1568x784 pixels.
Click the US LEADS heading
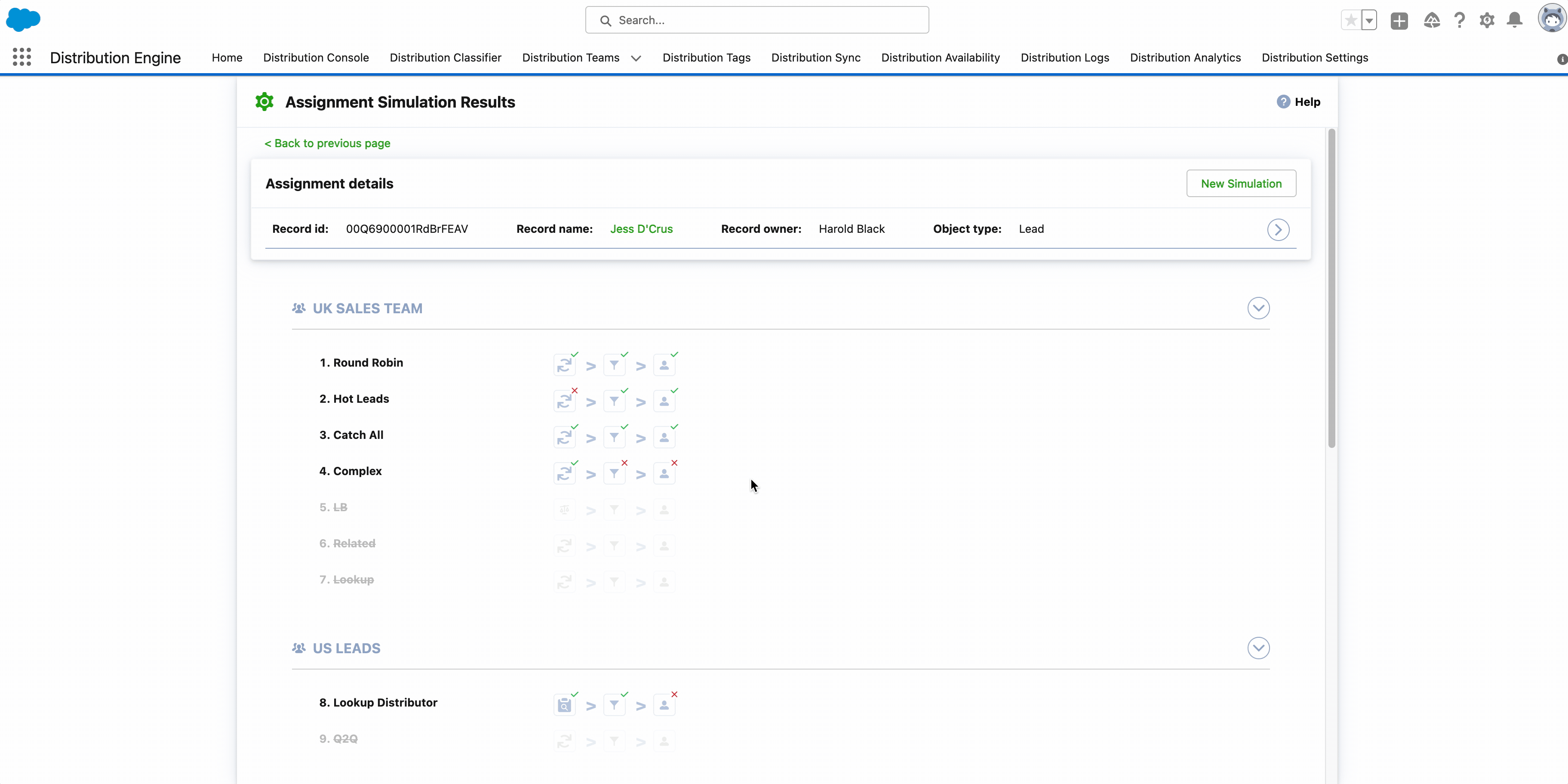pyautogui.click(x=346, y=648)
